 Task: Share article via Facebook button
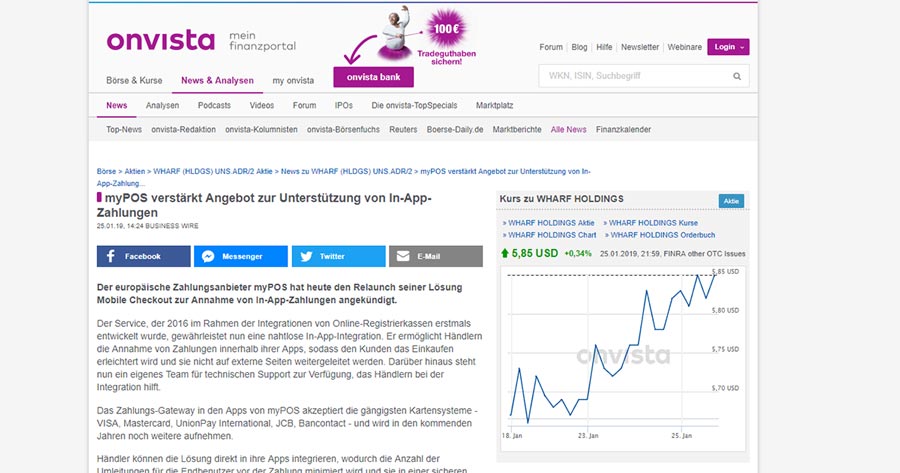tap(143, 257)
